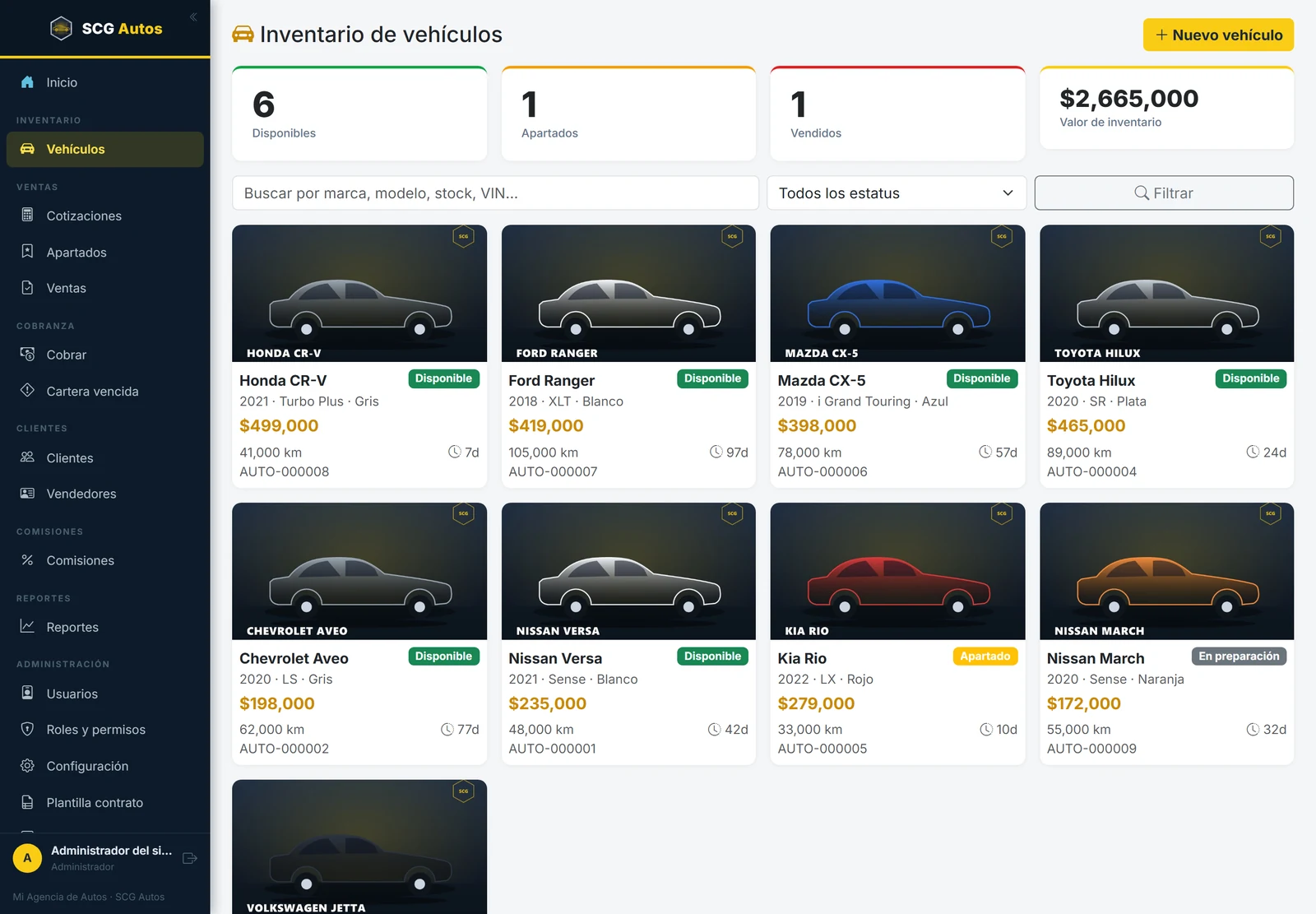Click stock number AUTO-000002

[x=285, y=749]
